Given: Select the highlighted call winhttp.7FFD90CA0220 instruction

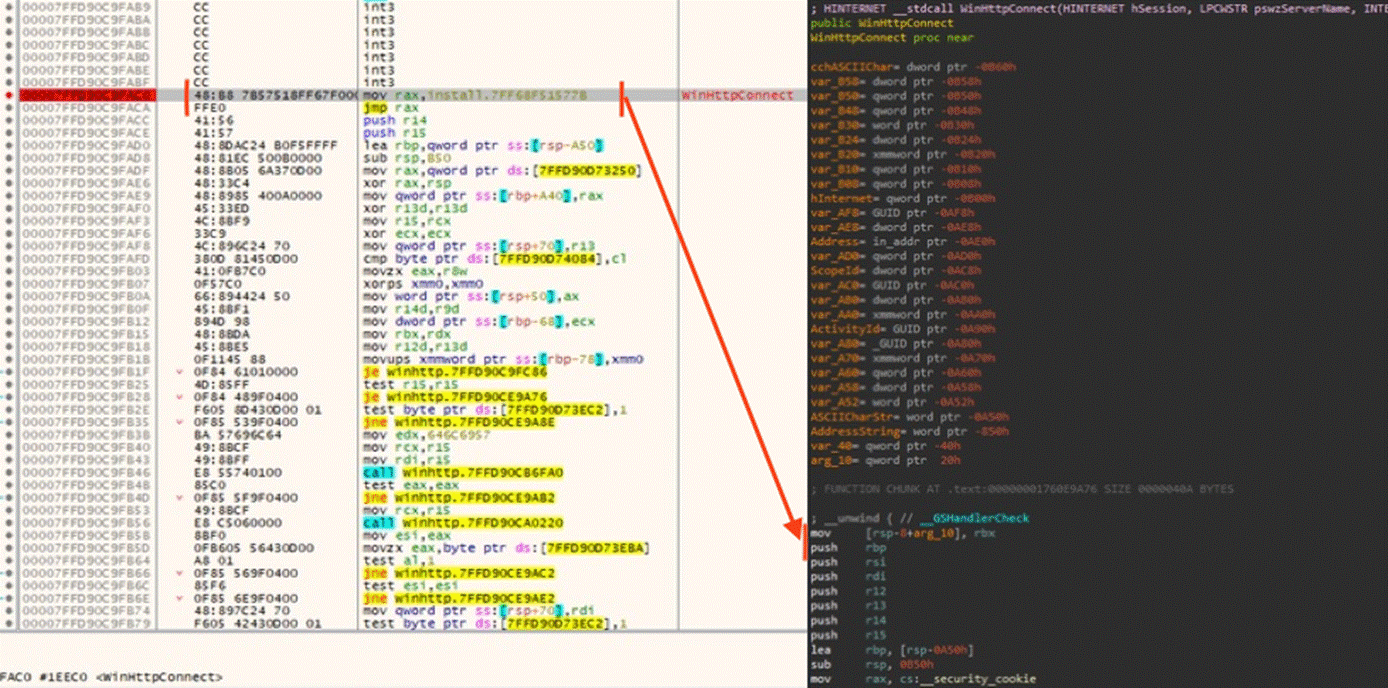Looking at the screenshot, I should click(x=465, y=519).
